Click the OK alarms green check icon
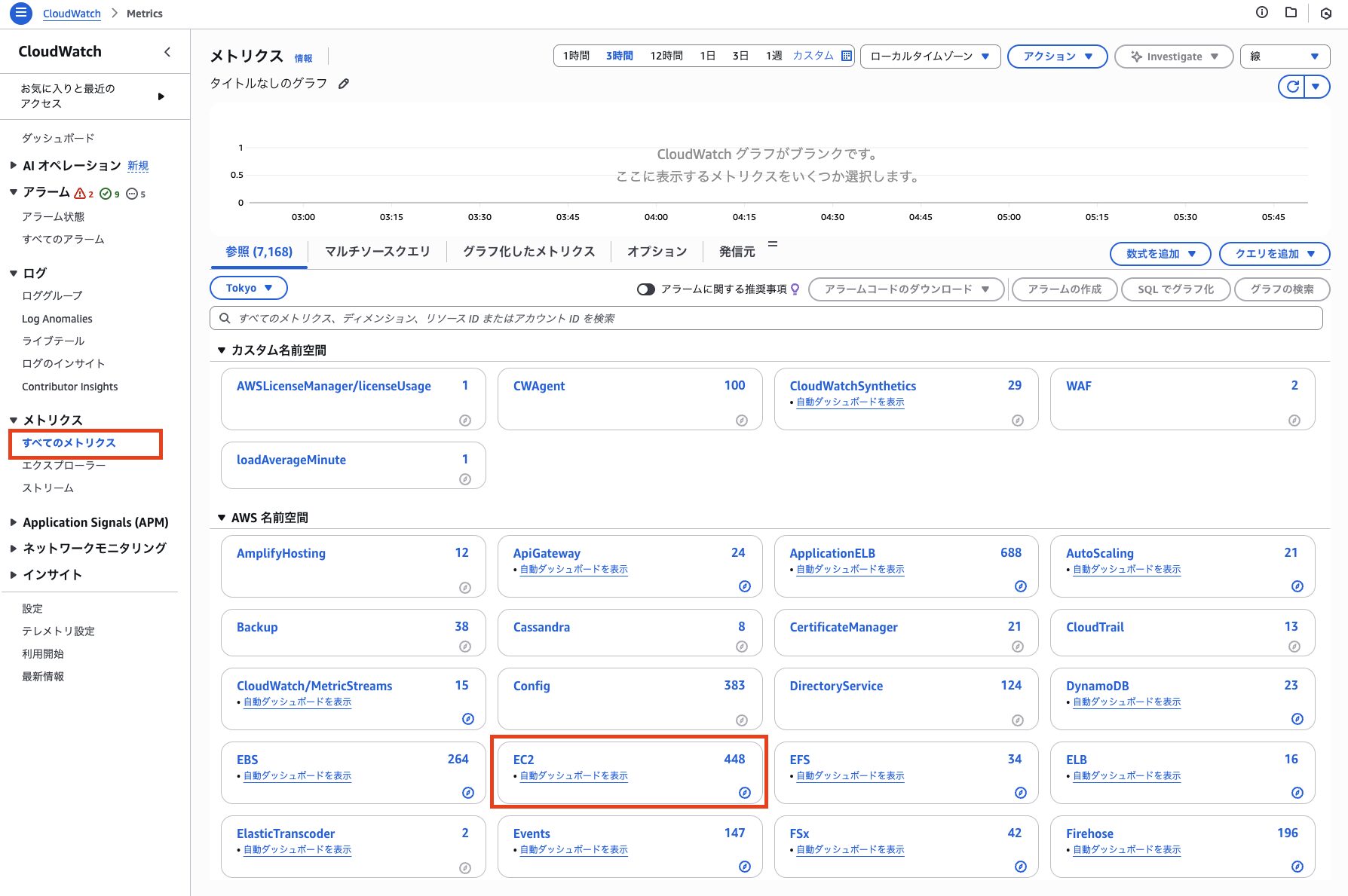The height and width of the screenshot is (896, 1348). coord(106,194)
